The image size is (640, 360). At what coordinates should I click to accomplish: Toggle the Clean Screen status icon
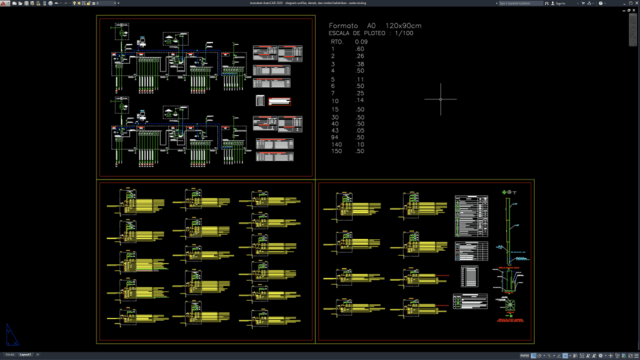pos(630,356)
